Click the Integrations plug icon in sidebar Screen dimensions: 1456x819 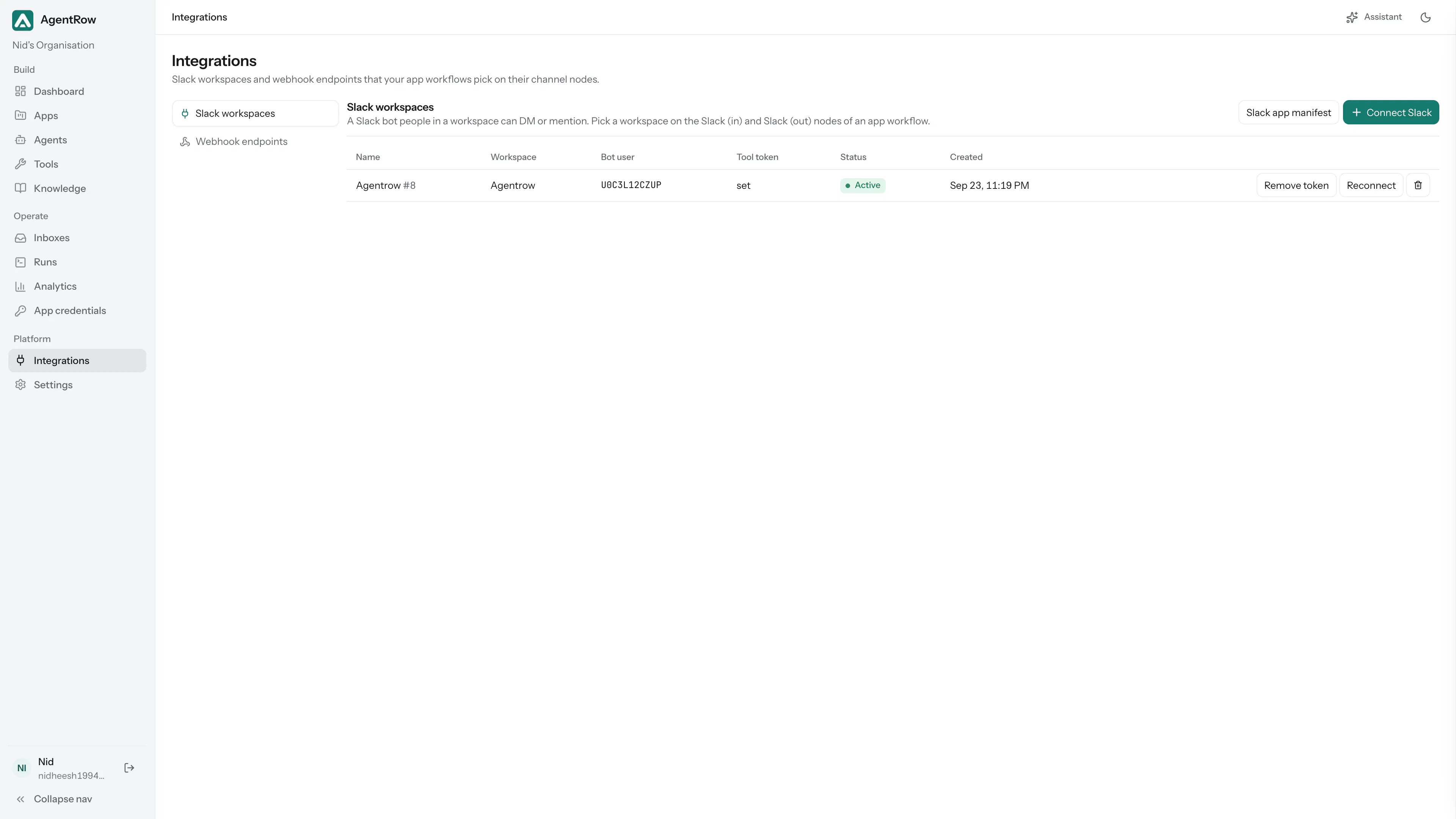pyautogui.click(x=20, y=360)
